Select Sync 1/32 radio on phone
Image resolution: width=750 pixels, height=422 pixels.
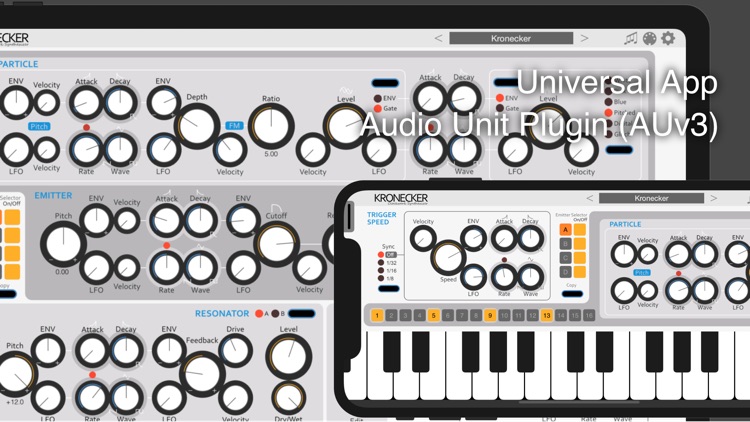pyautogui.click(x=381, y=263)
